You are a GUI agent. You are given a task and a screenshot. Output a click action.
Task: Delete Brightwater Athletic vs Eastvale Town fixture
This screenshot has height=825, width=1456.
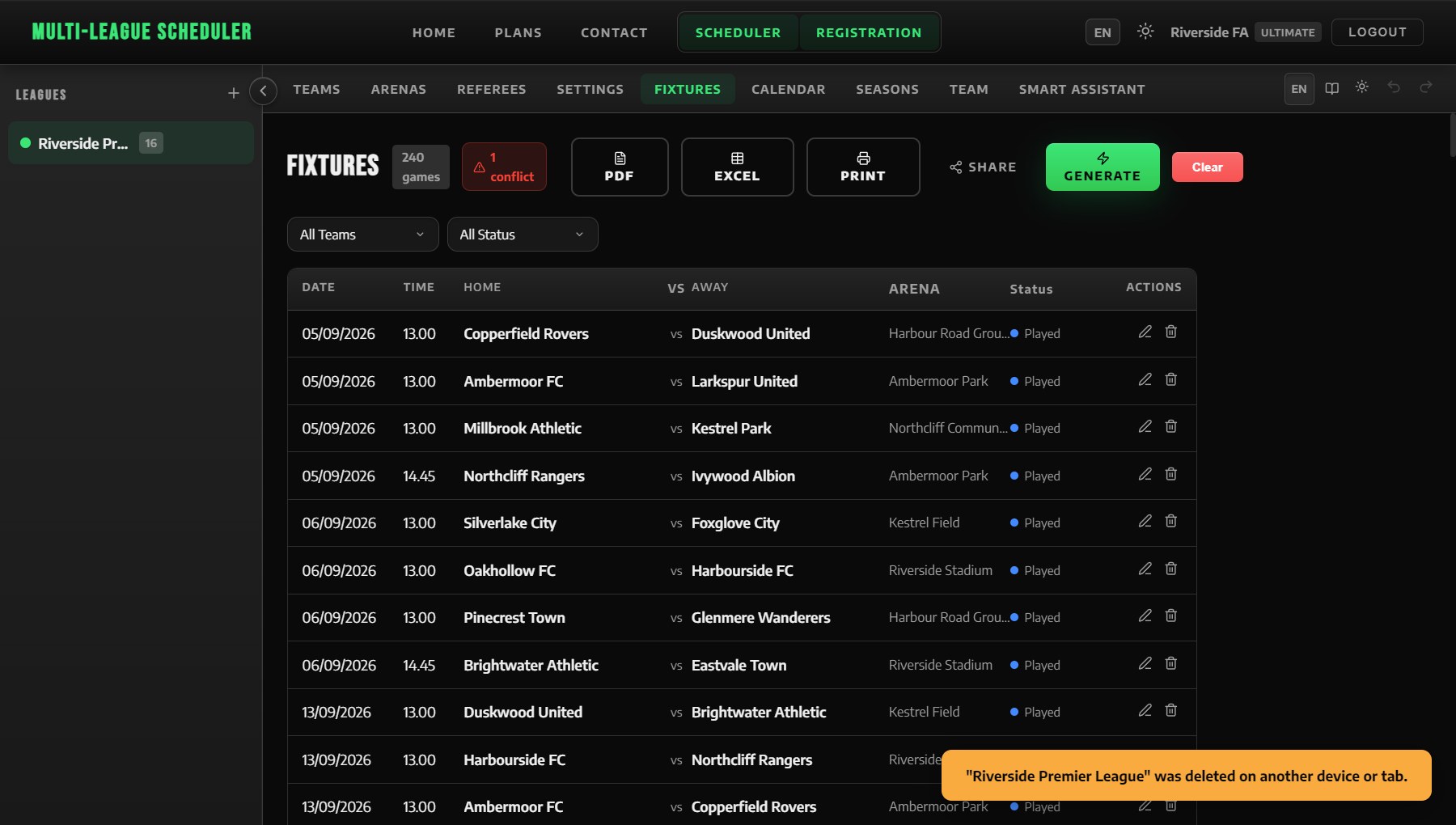pyautogui.click(x=1171, y=663)
